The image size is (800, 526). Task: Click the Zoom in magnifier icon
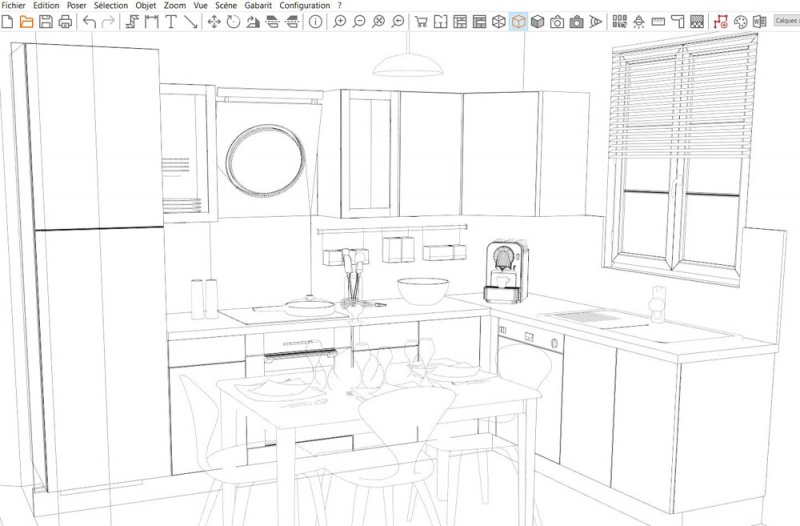(x=340, y=21)
